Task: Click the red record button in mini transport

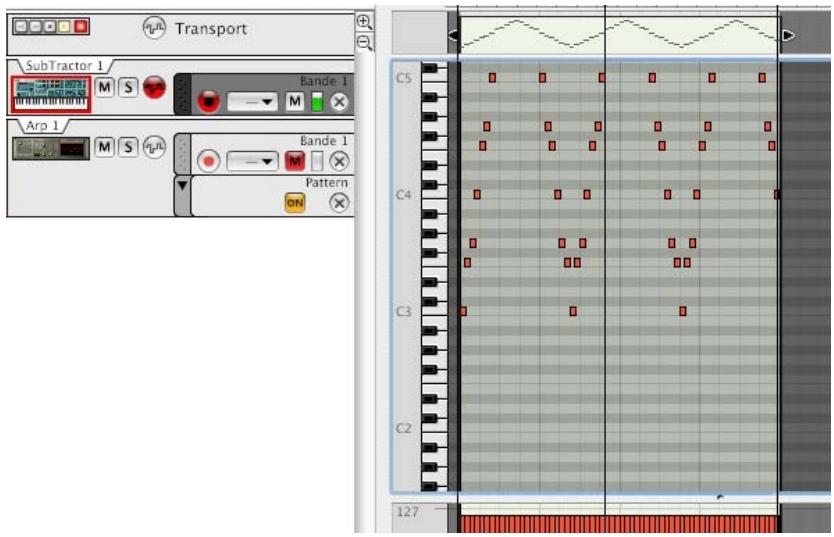Action: pos(80,27)
